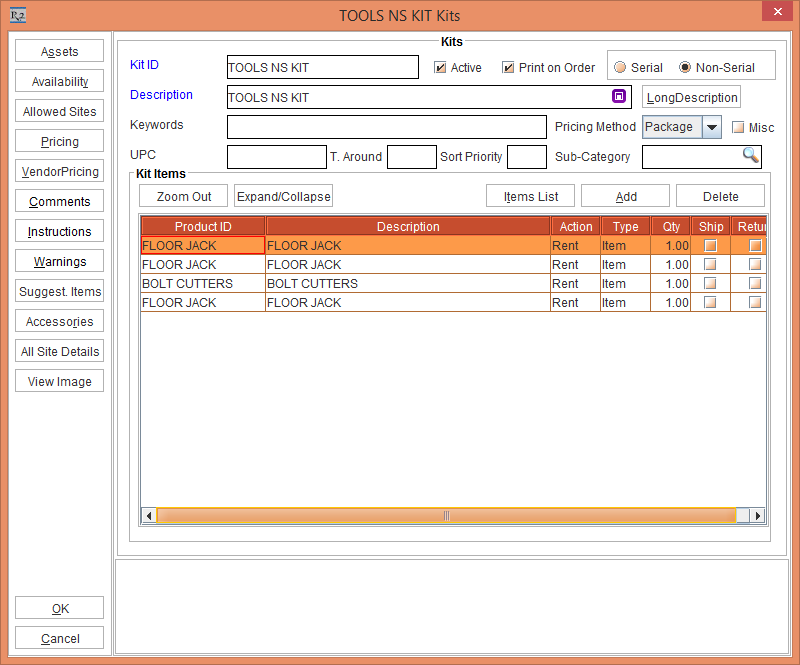This screenshot has width=800, height=665.
Task: Check Ship box for BOLT CUTTERS row
Action: [710, 284]
